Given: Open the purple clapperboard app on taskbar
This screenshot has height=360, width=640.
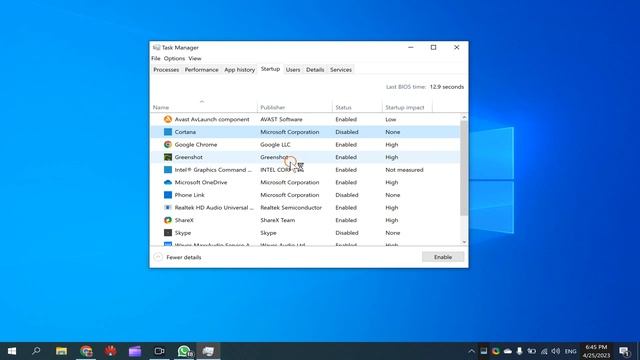Looking at the screenshot, I should [135, 351].
